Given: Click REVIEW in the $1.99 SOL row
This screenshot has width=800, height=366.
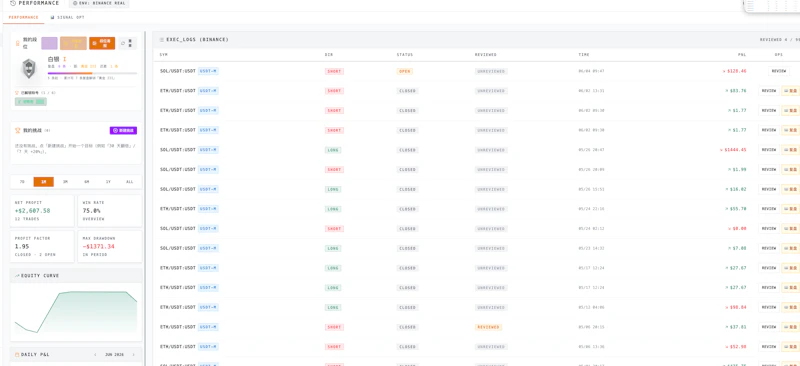Looking at the screenshot, I should click(768, 169).
